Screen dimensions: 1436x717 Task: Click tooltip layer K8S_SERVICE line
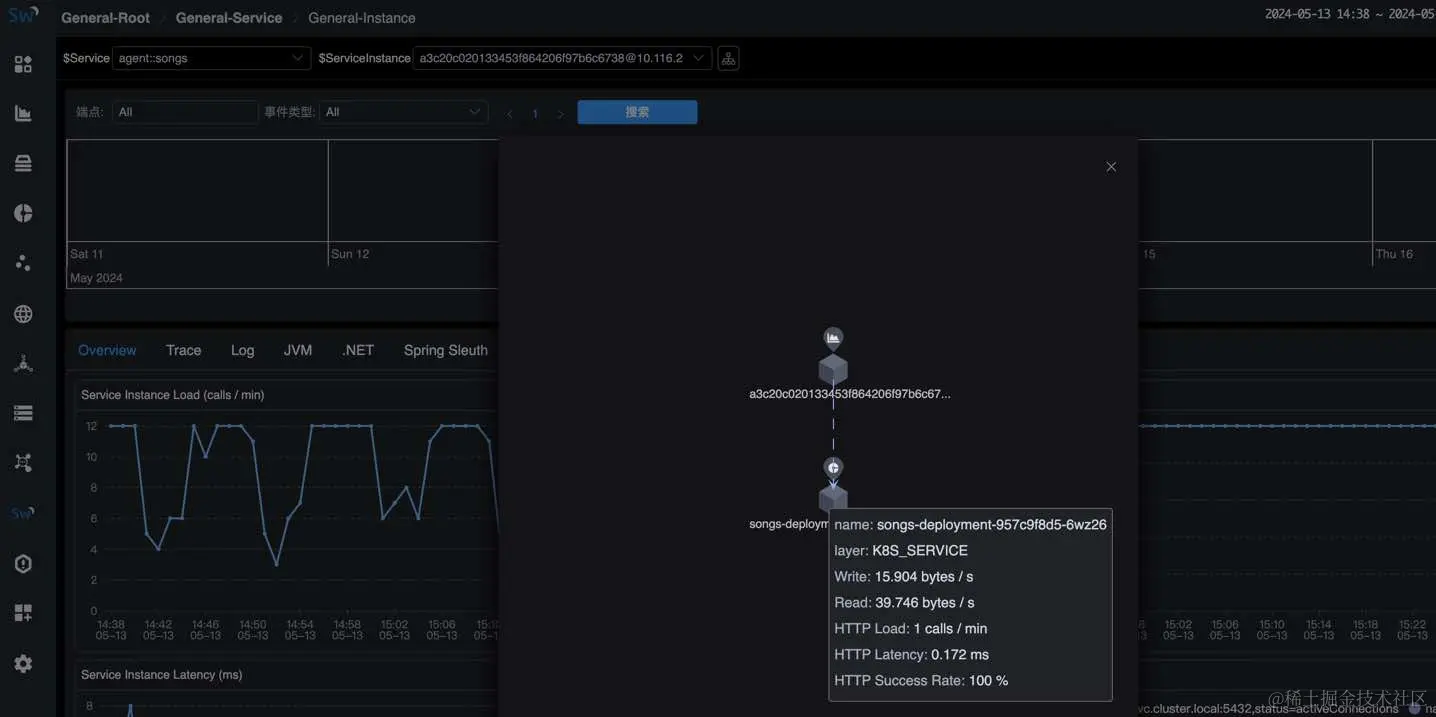click(x=901, y=551)
